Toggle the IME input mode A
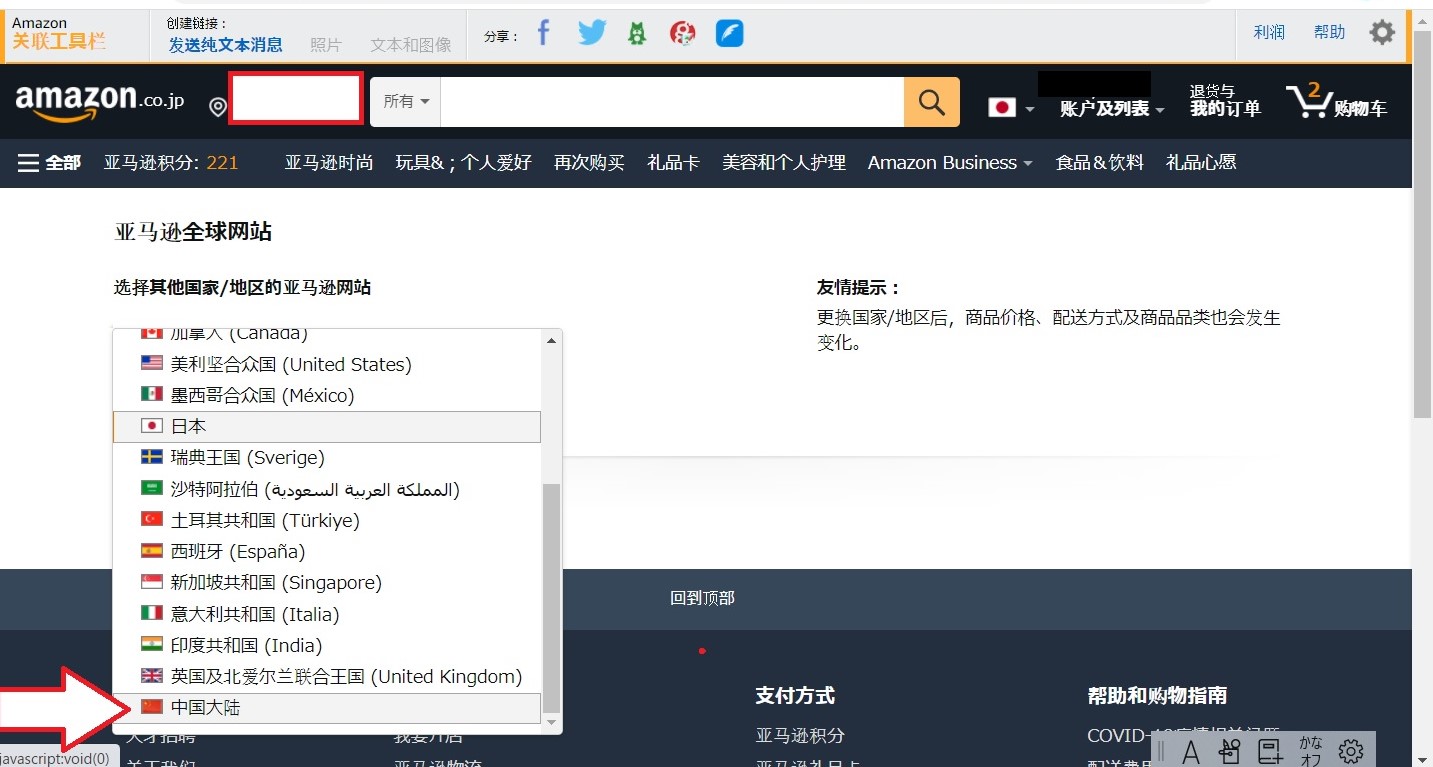1433x767 pixels. (1191, 750)
